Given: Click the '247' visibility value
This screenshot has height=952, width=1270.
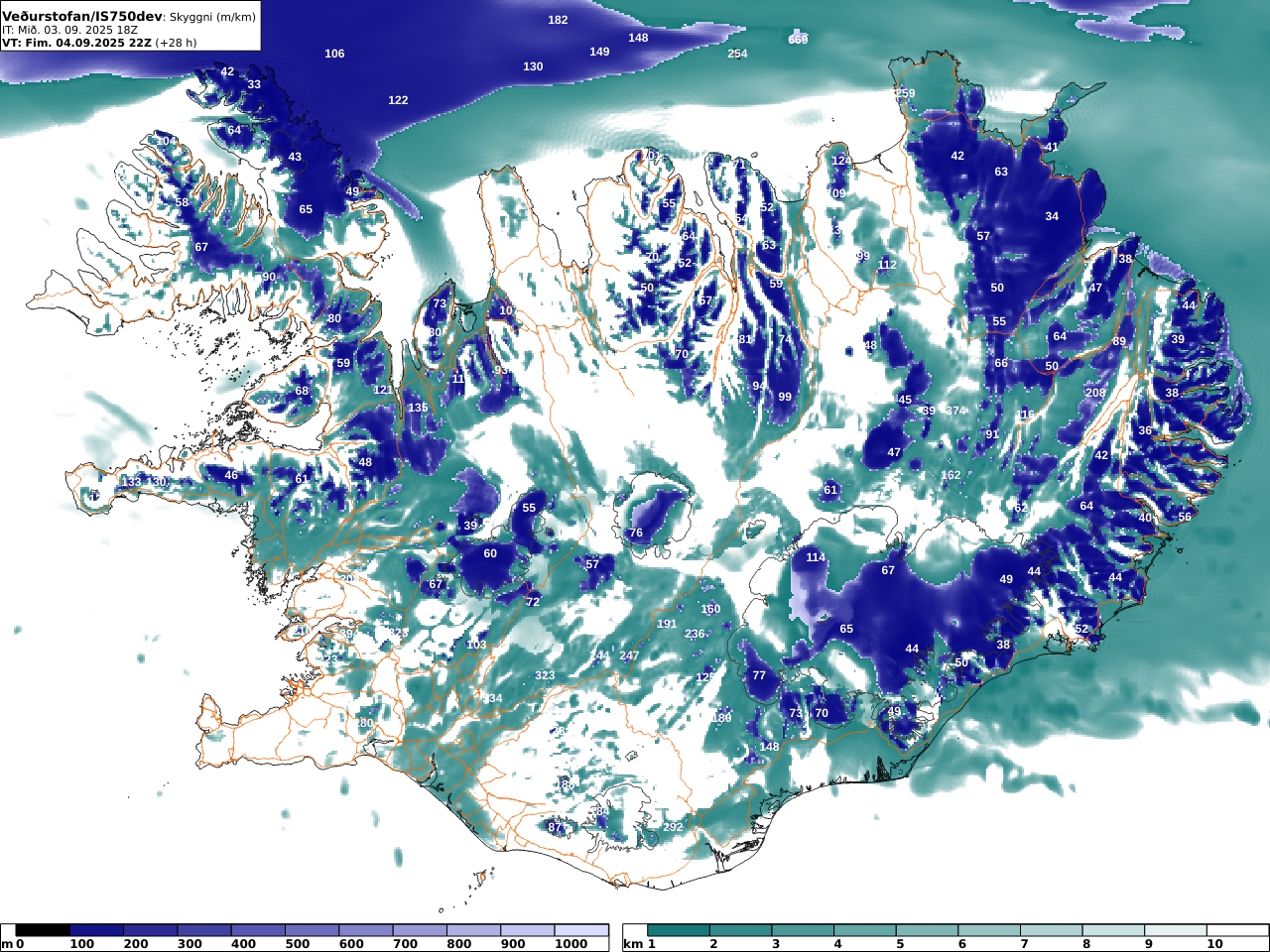Looking at the screenshot, I should (629, 655).
